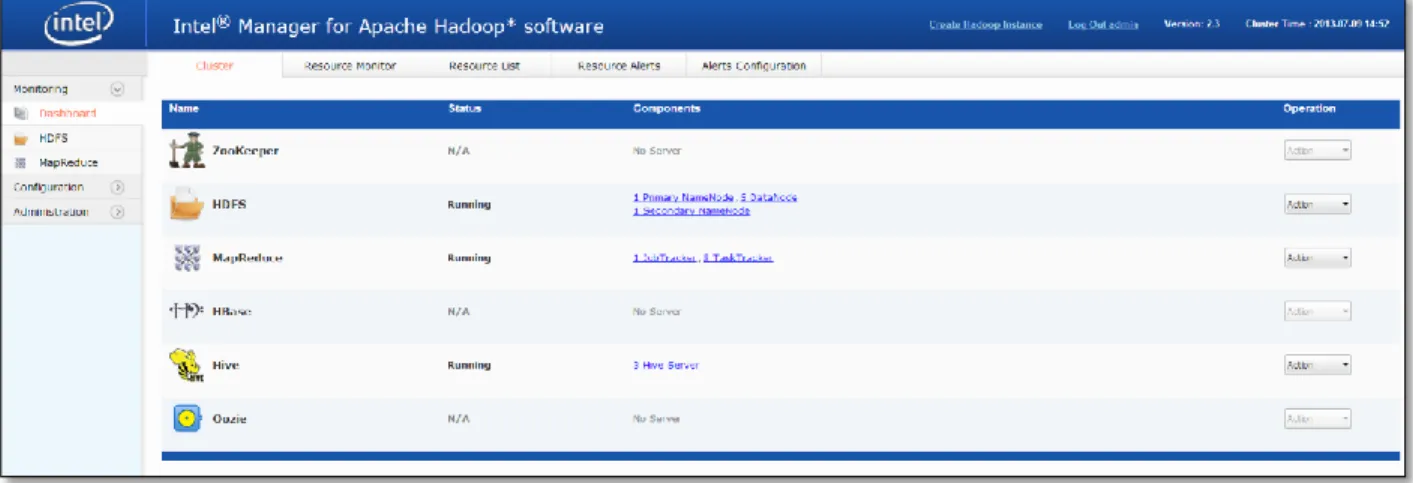Expand the Administration section arrow
Screen dimensions: 1413x483
(117, 212)
